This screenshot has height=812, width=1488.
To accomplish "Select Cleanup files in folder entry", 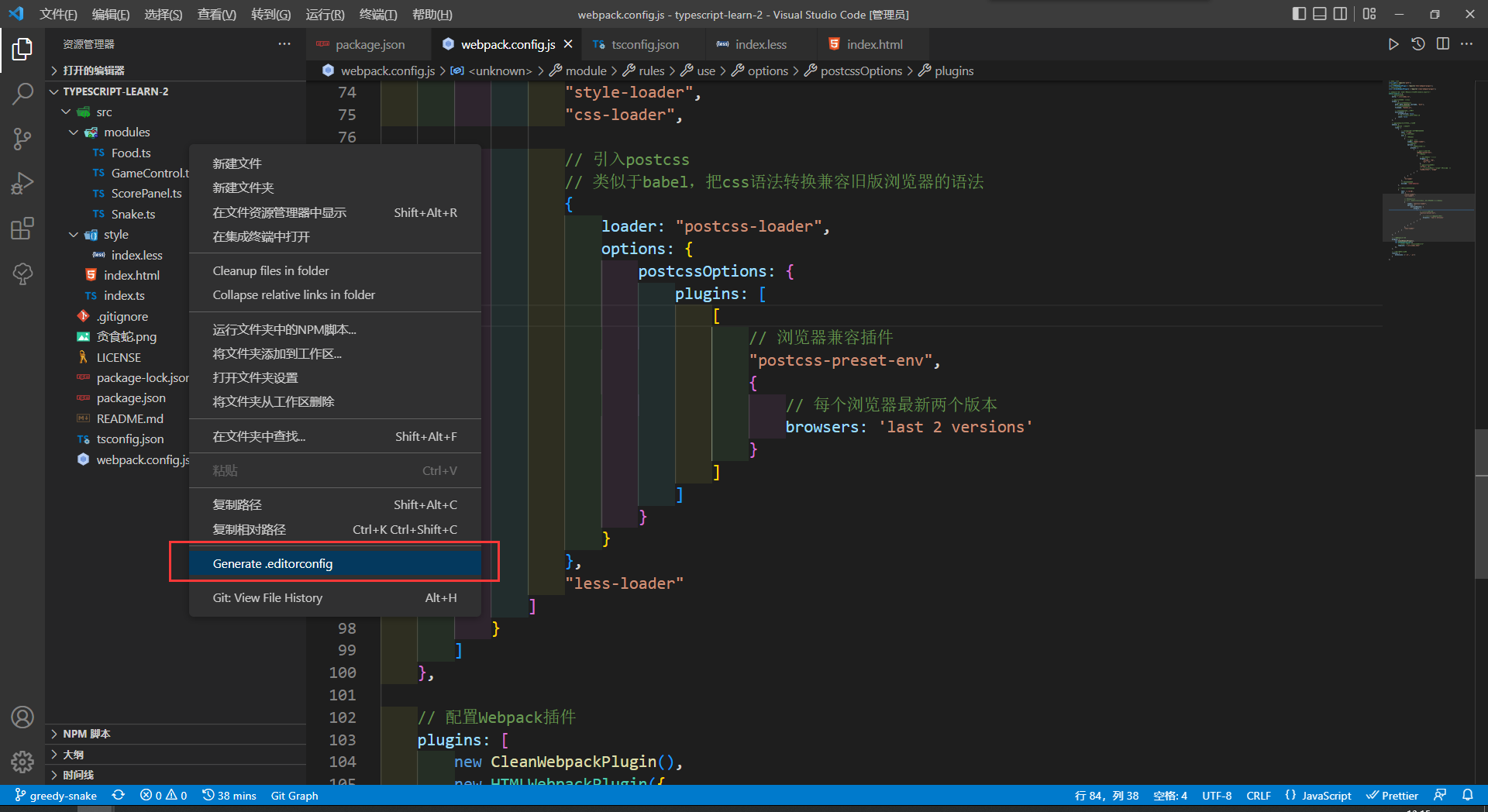I will click(335, 270).
